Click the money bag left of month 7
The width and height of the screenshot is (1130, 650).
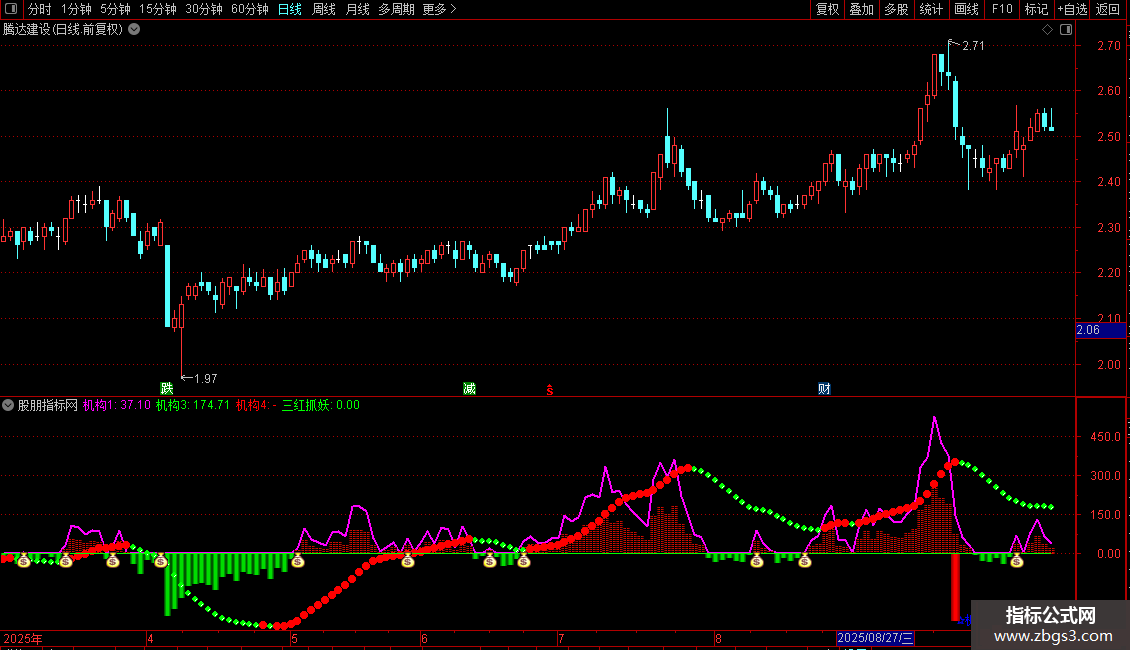tap(524, 560)
